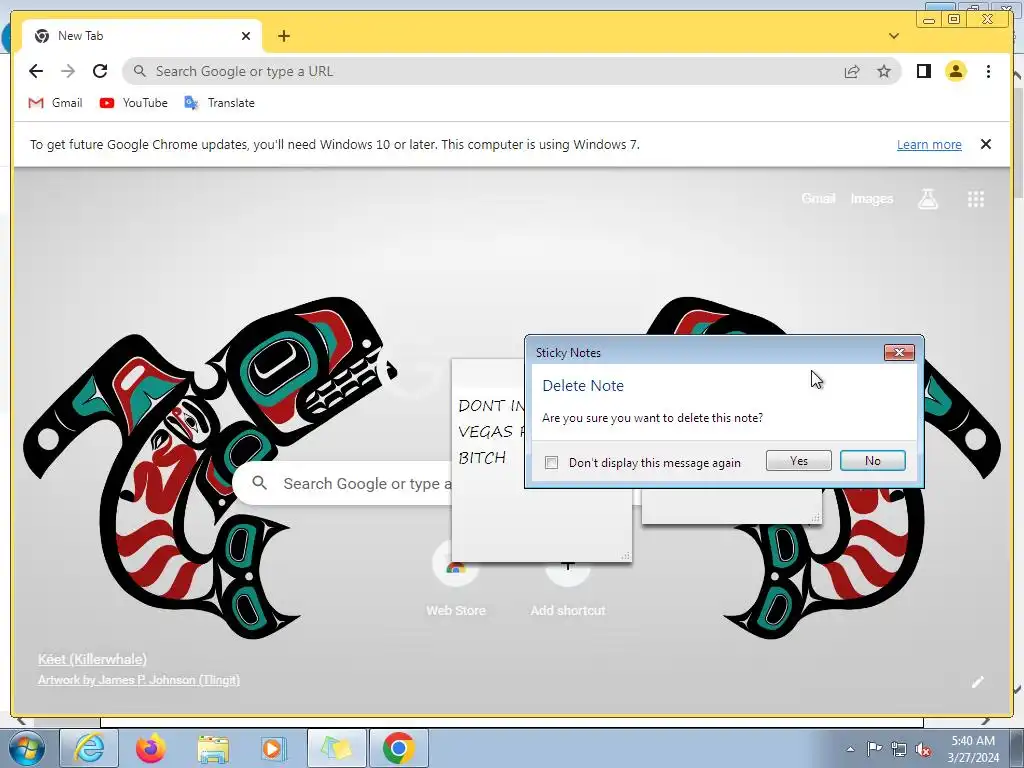Open Chrome's three-dot menu
The image size is (1024, 768).
point(988,71)
